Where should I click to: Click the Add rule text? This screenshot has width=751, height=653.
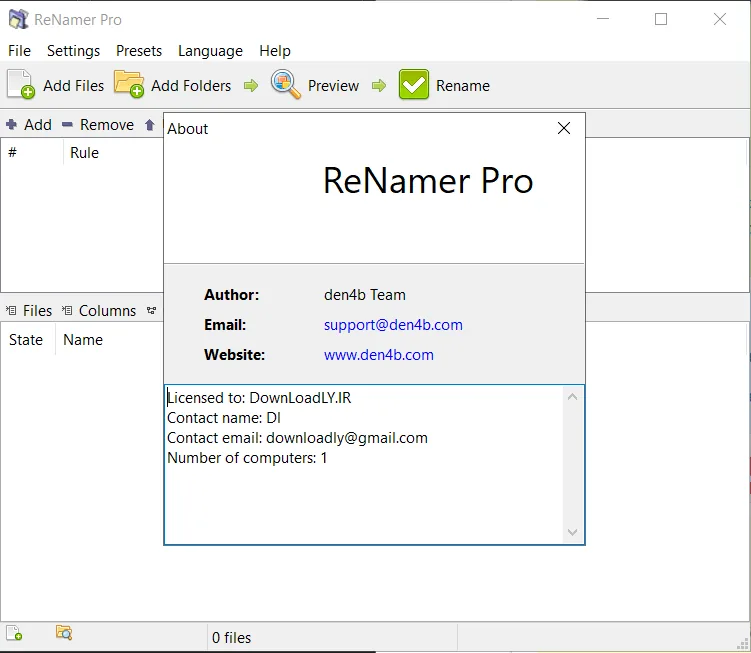(x=38, y=125)
